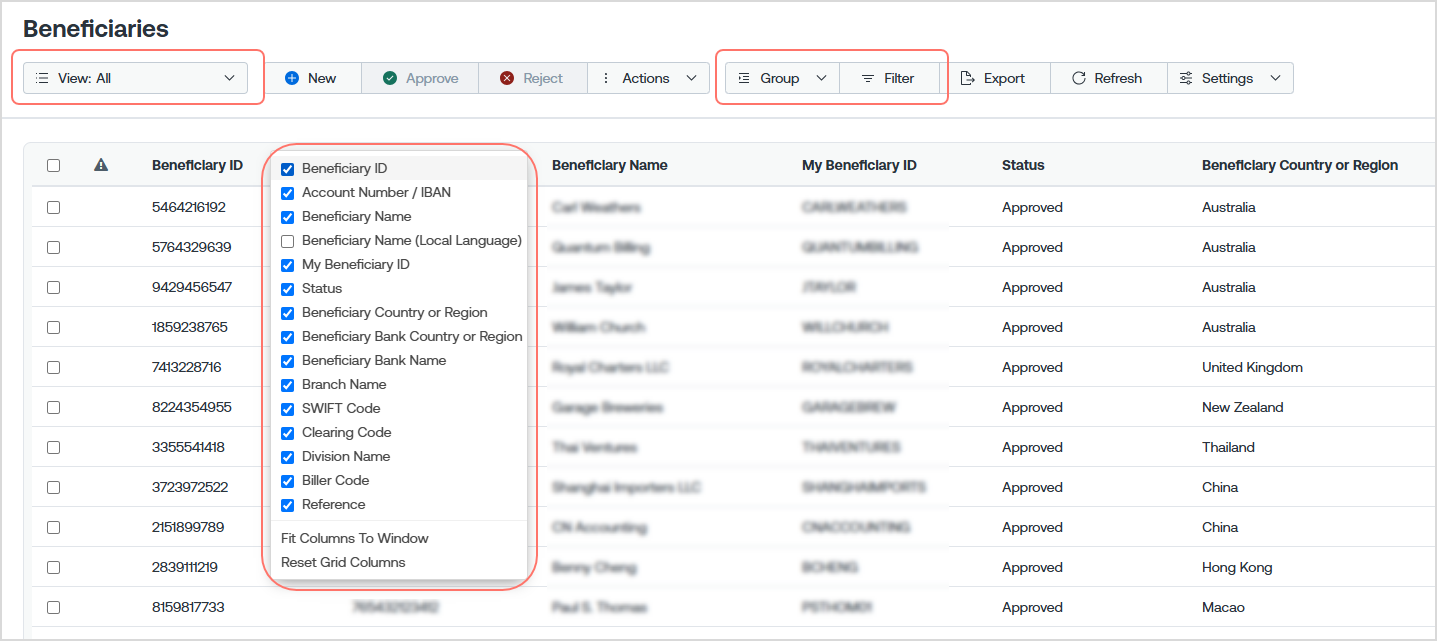Click the list icon in View selector
Viewport: 1437px width, 641px height.
[42, 78]
